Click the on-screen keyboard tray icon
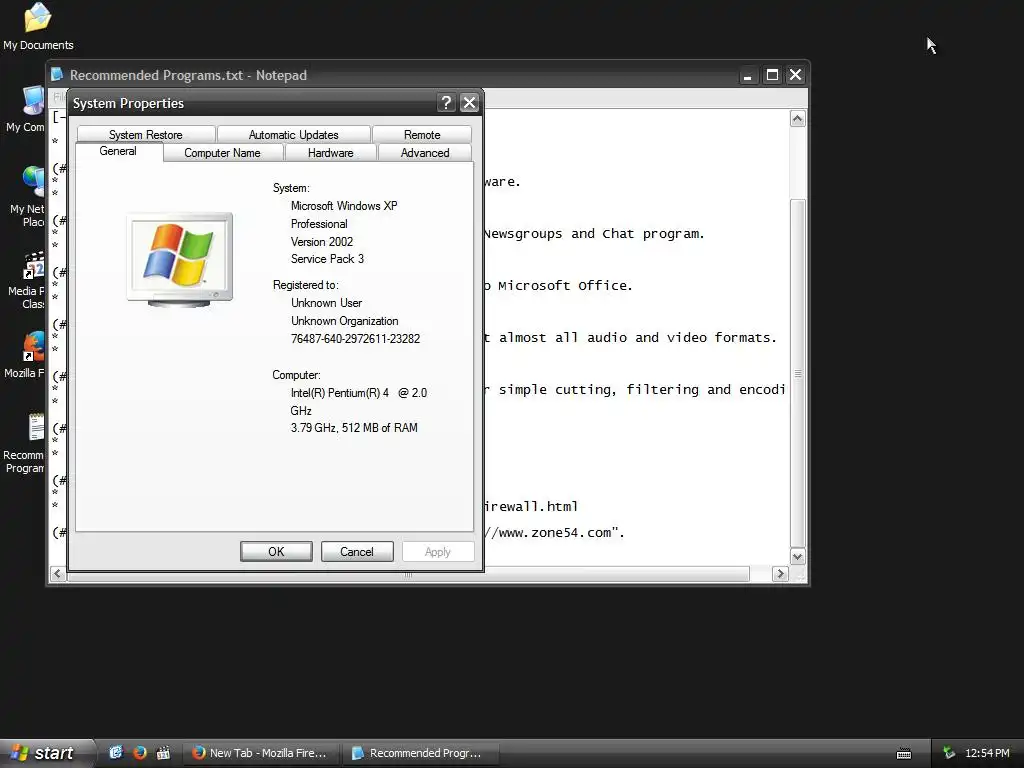1024x768 pixels. 904,754
